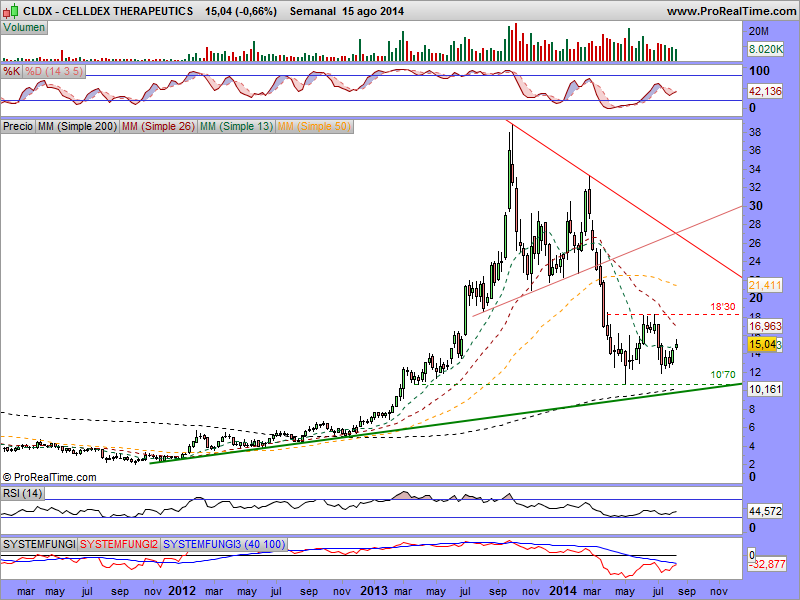Click the date 15 ago 2014
Image resolution: width=800 pixels, height=600 pixels.
tap(373, 11)
